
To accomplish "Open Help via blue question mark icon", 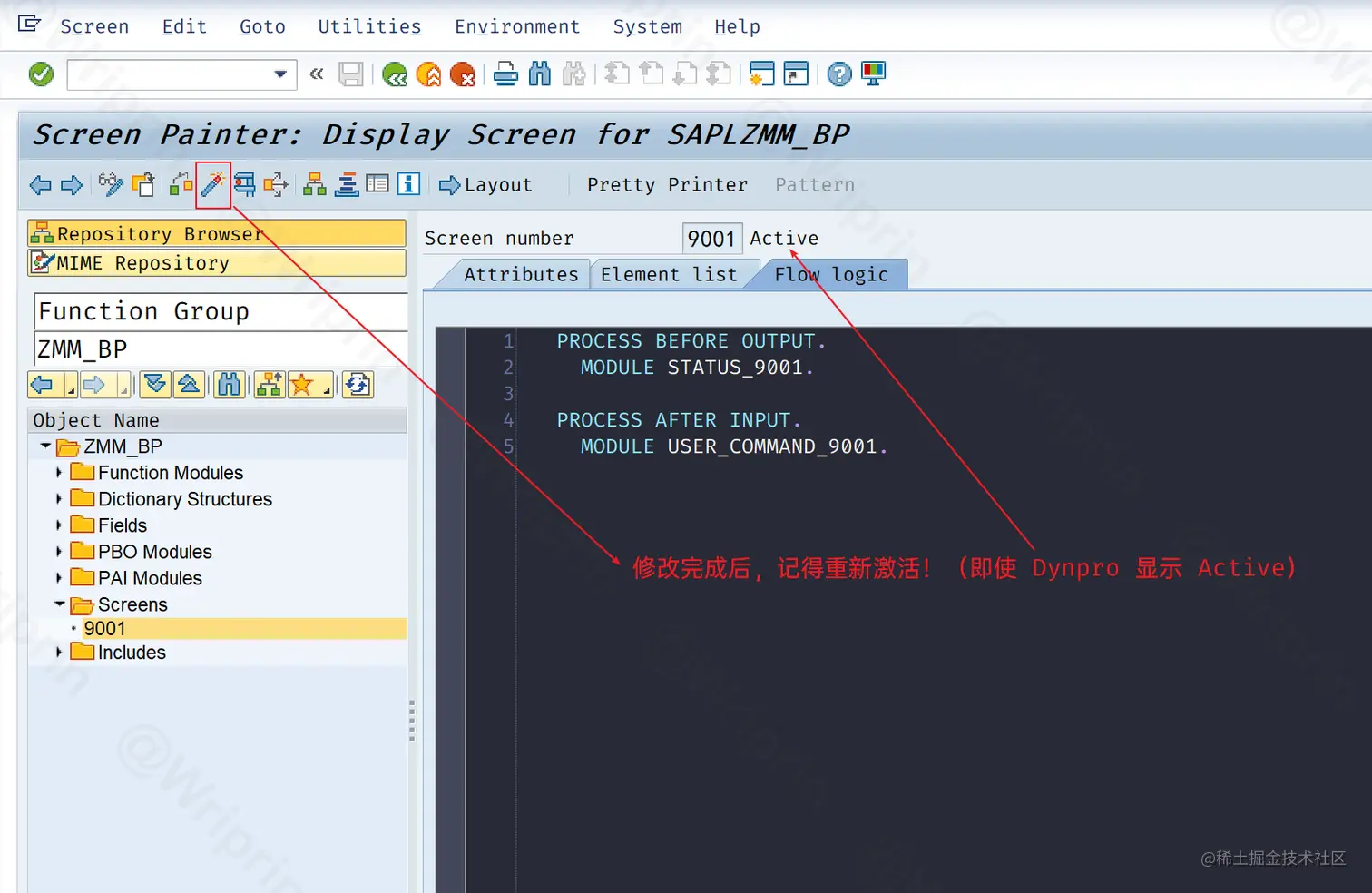I will (x=839, y=74).
